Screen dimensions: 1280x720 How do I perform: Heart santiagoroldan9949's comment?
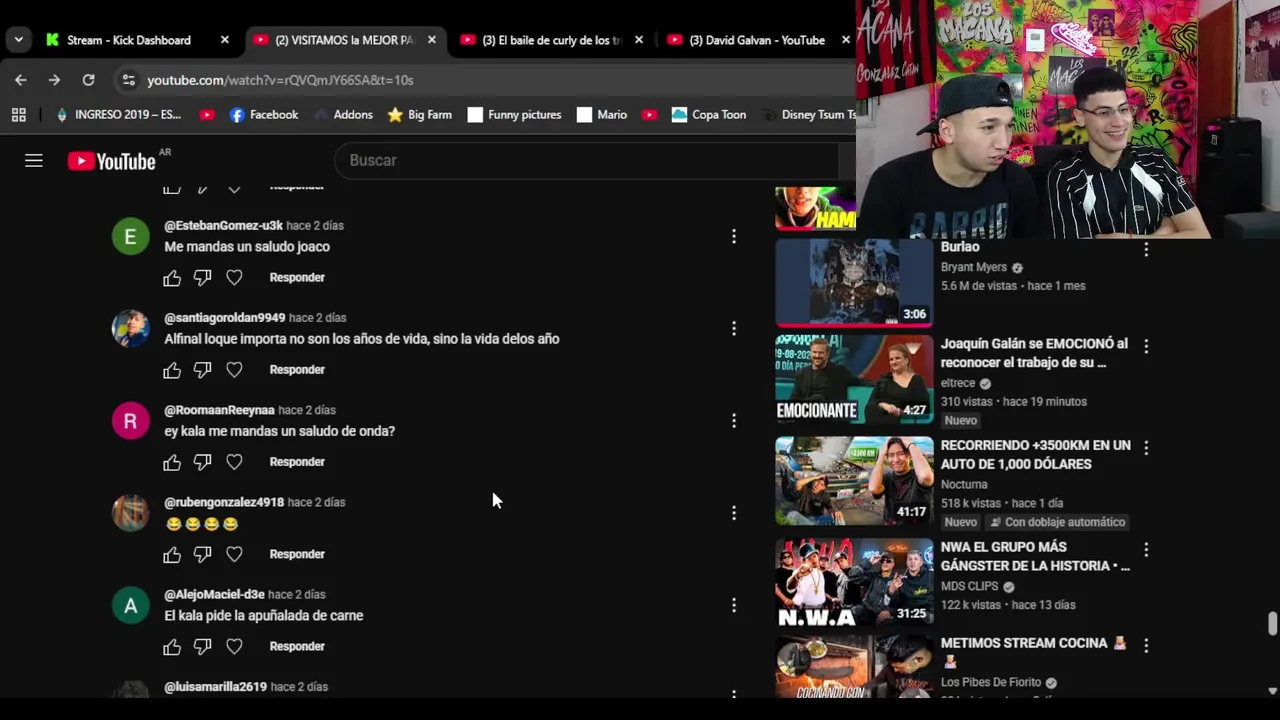(x=234, y=370)
